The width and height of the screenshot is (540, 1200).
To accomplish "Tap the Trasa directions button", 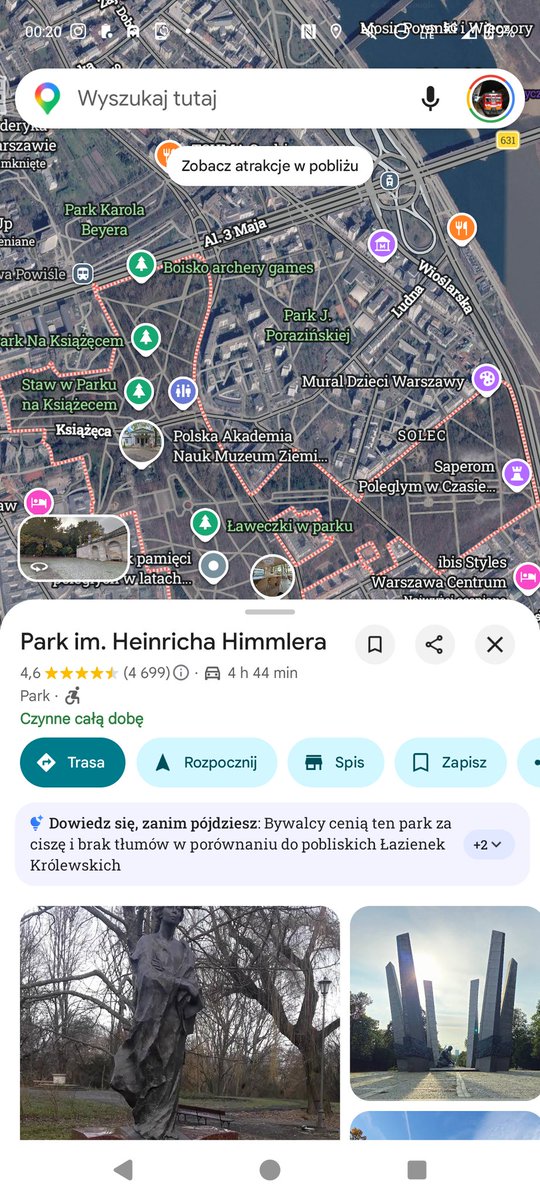I will click(x=72, y=763).
